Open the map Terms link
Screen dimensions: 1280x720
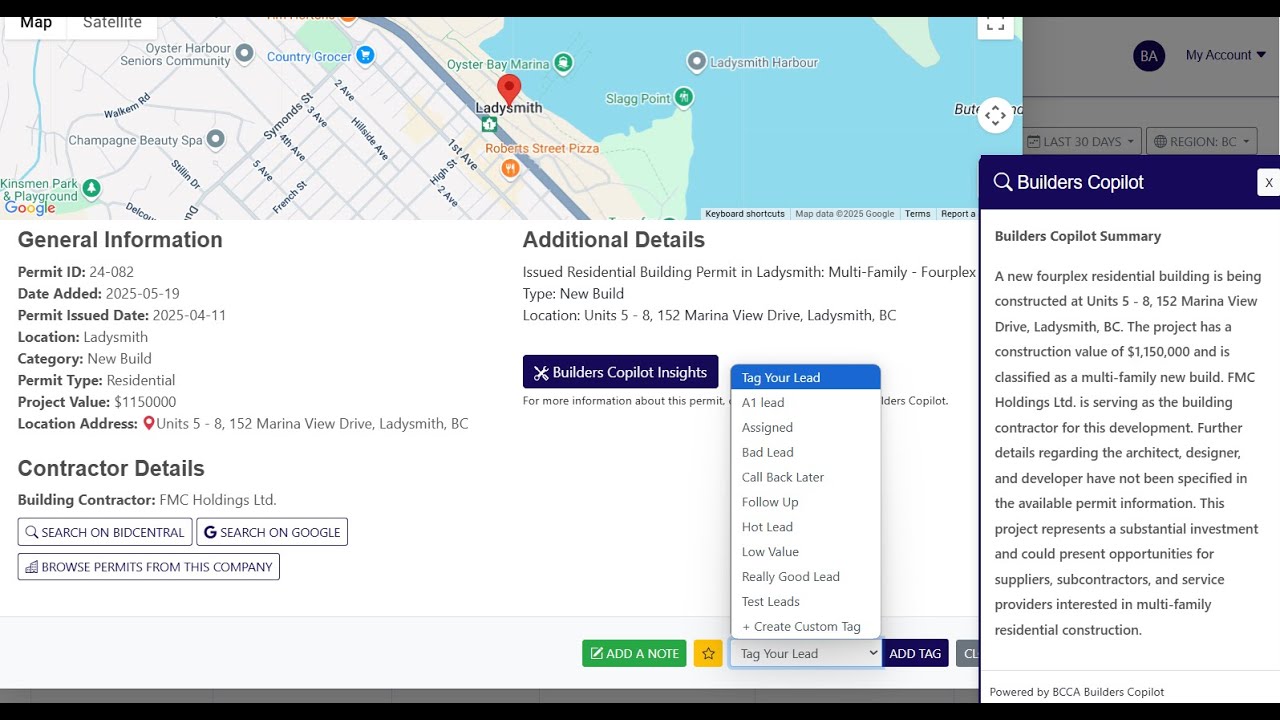pos(917,214)
